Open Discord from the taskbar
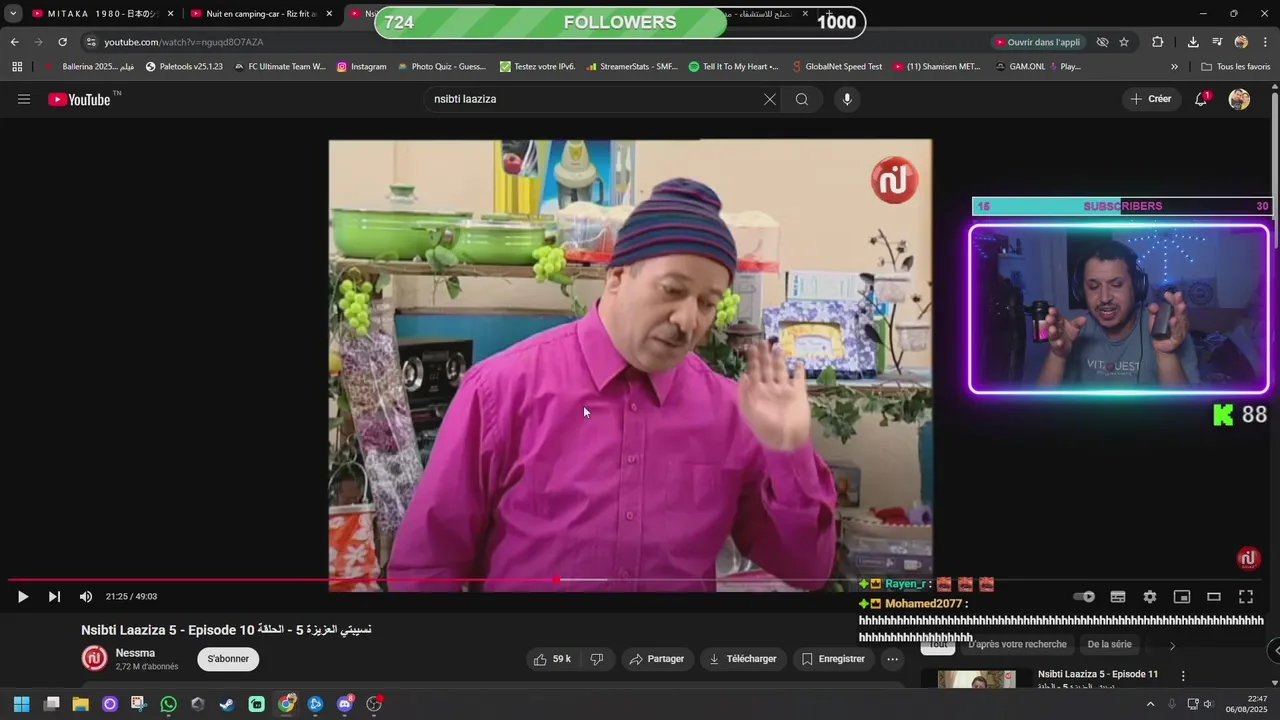The height and width of the screenshot is (720, 1280). coord(345,704)
